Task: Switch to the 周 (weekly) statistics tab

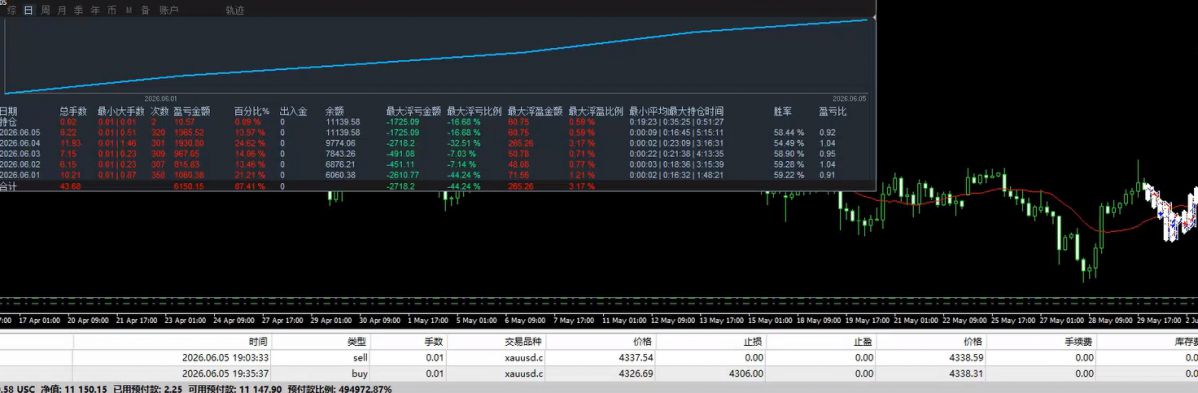Action: (x=46, y=11)
